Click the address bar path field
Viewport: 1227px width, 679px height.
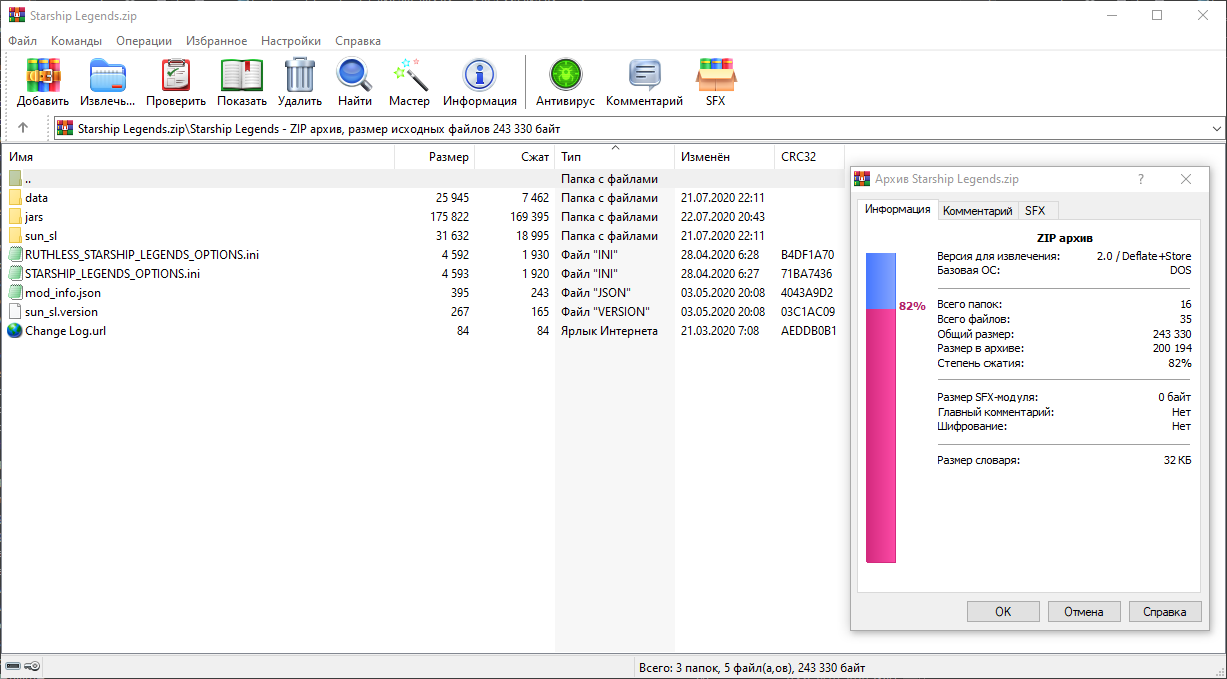click(639, 129)
